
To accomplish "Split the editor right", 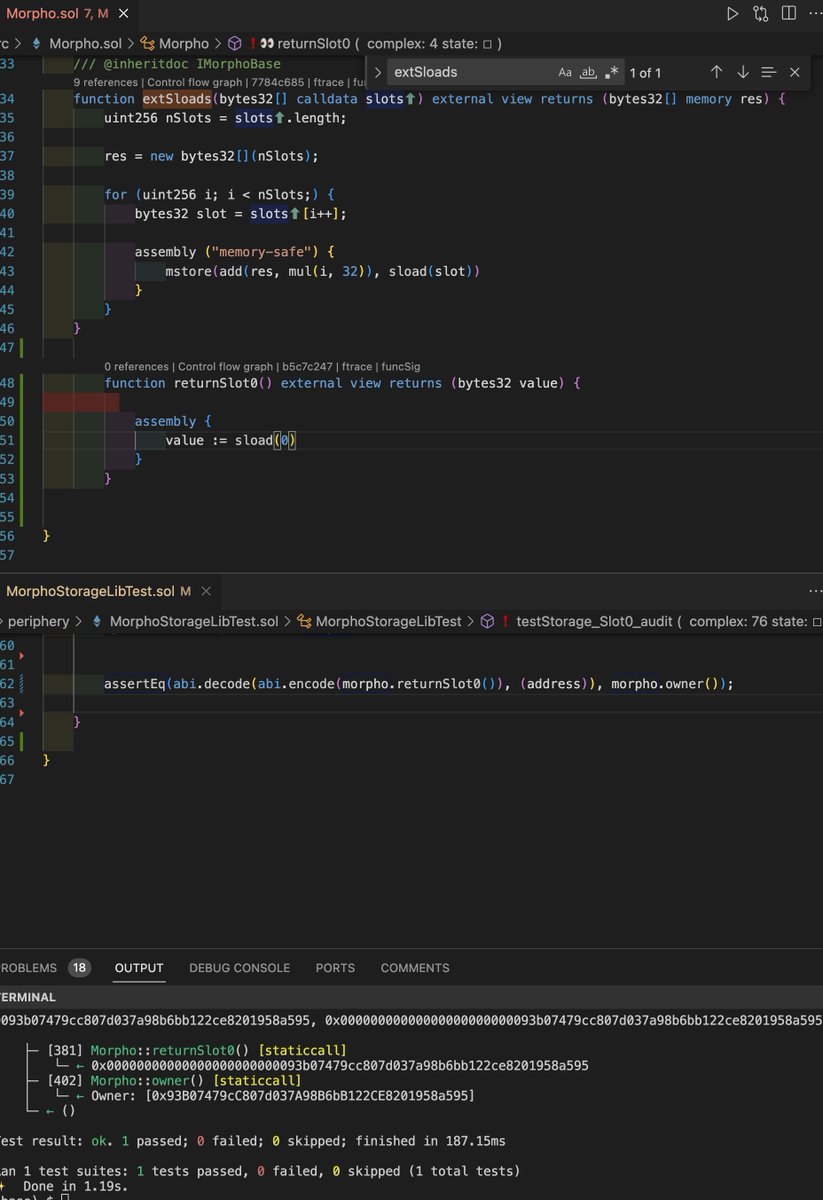I will click(789, 14).
